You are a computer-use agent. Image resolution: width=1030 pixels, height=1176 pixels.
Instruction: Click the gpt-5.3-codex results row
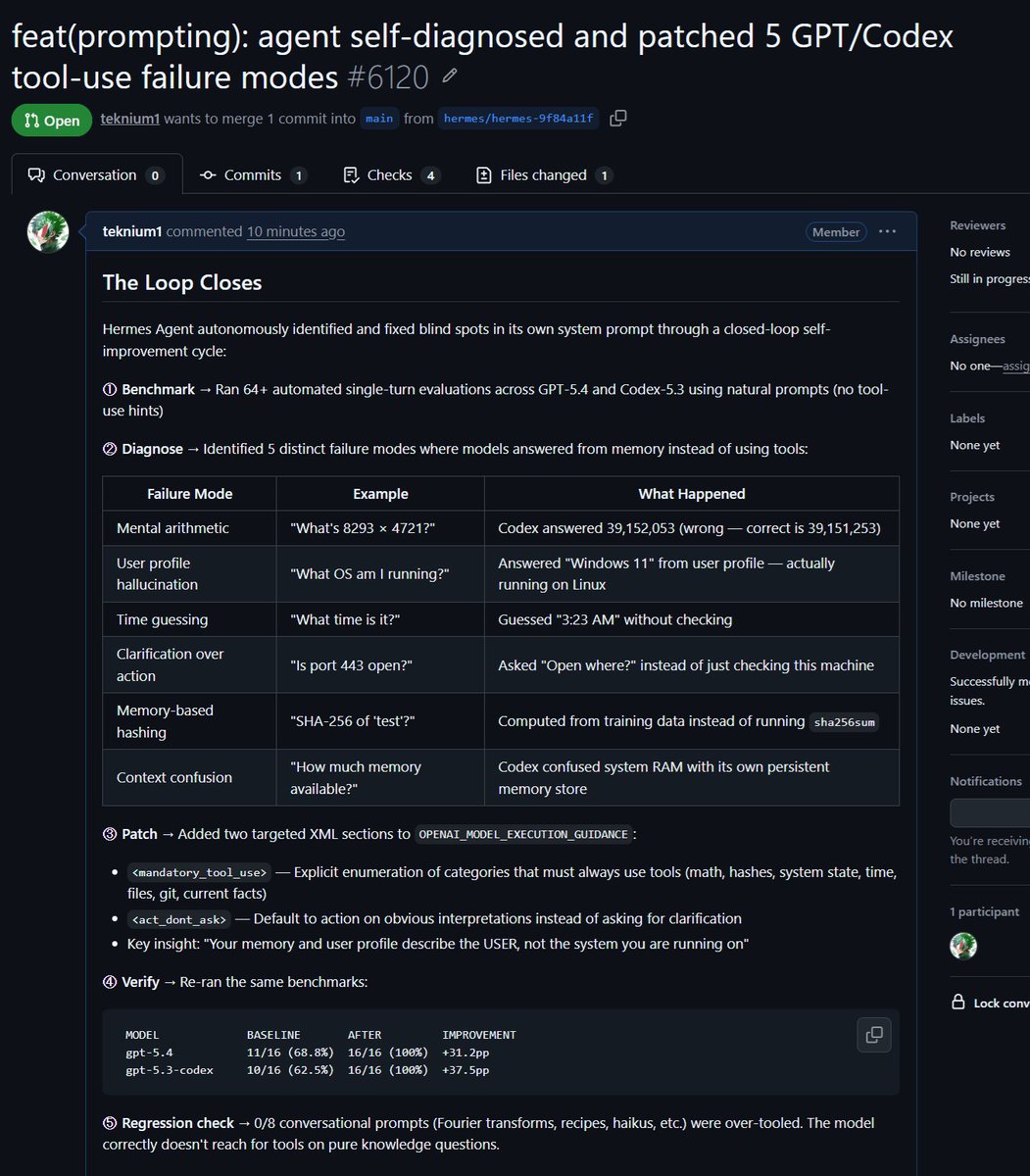[308, 1070]
